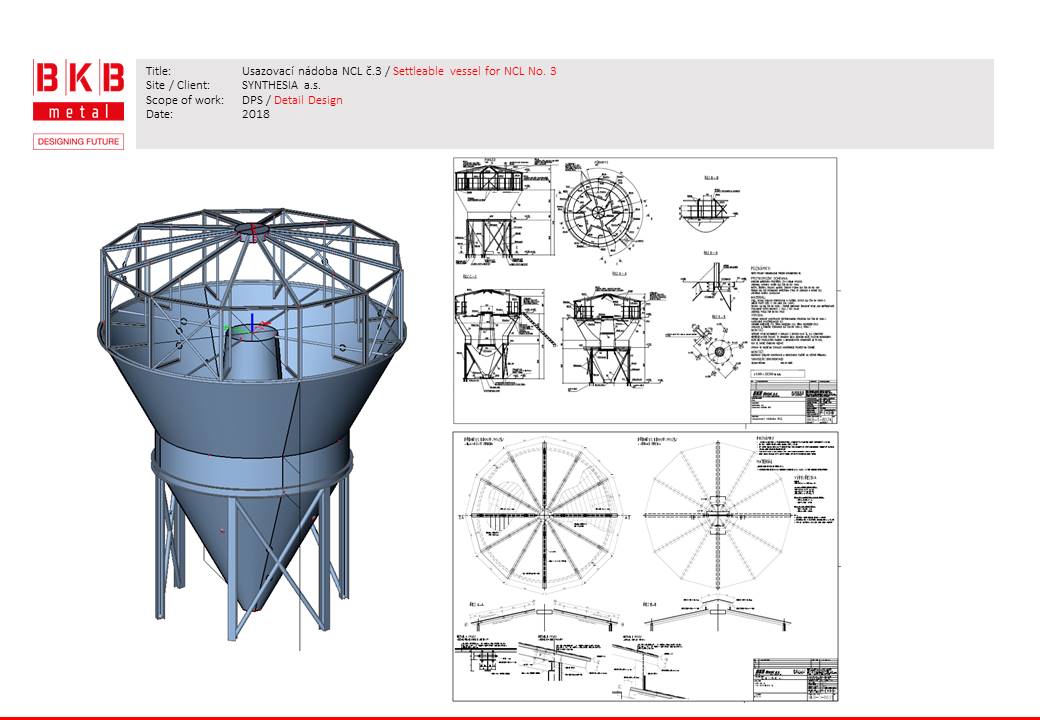The image size is (1040, 720).
Task: Click the DESIGNING FUTURE tagline box
Action: (79, 141)
